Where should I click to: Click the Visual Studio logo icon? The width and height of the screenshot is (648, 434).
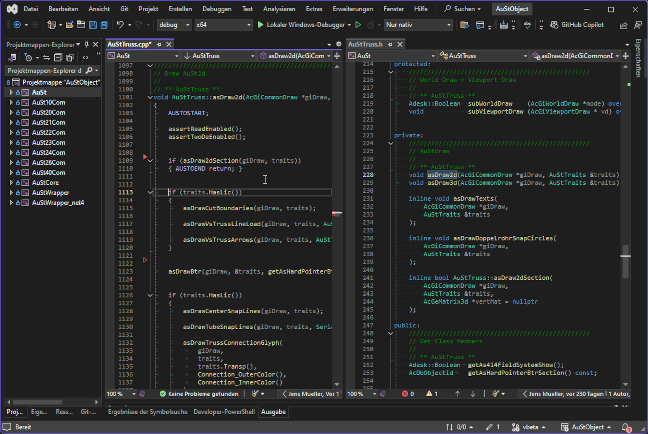(x=10, y=7)
